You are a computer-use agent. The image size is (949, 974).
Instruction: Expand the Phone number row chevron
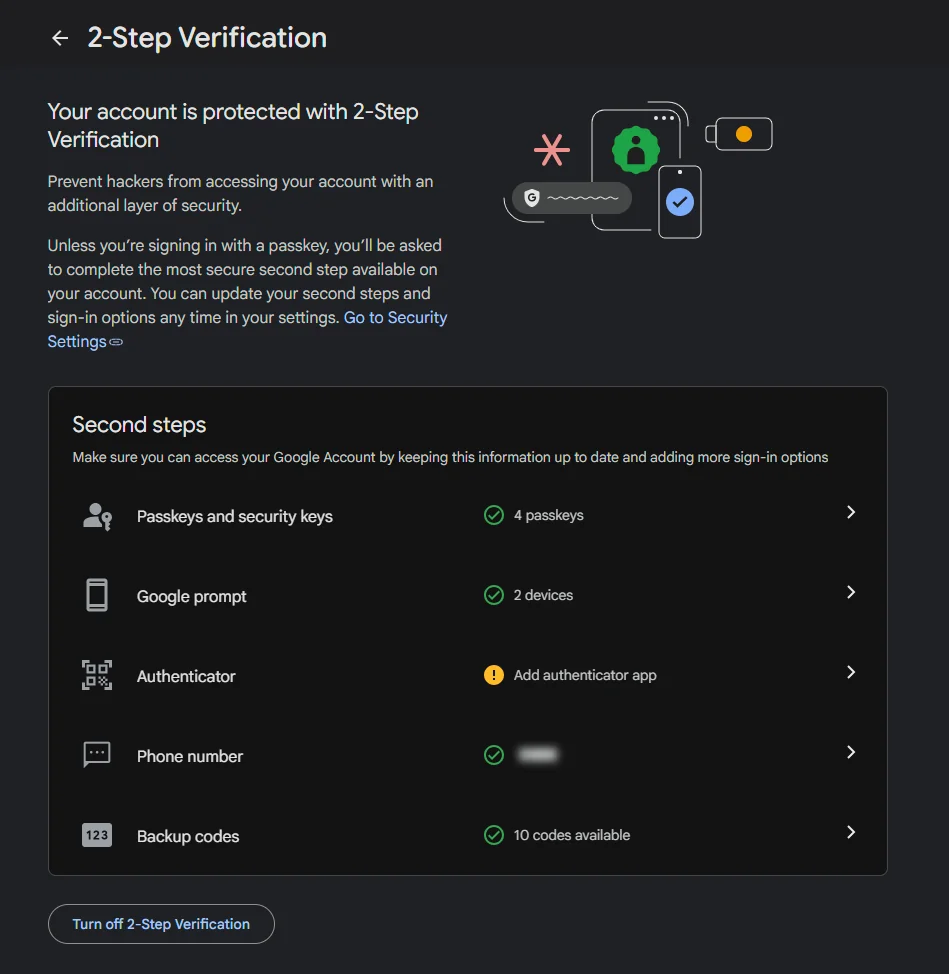[851, 752]
